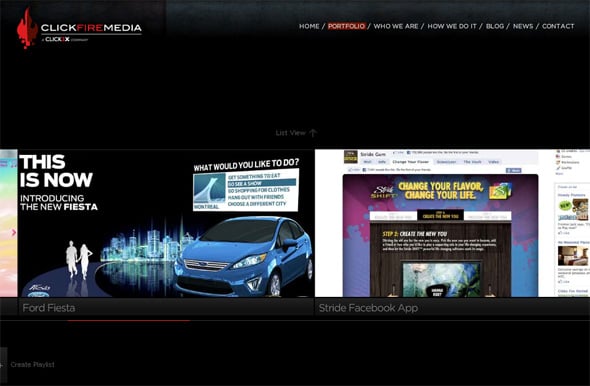Viewport: 590px width, 386px height.
Task: Open the Home page
Action: [309, 26]
